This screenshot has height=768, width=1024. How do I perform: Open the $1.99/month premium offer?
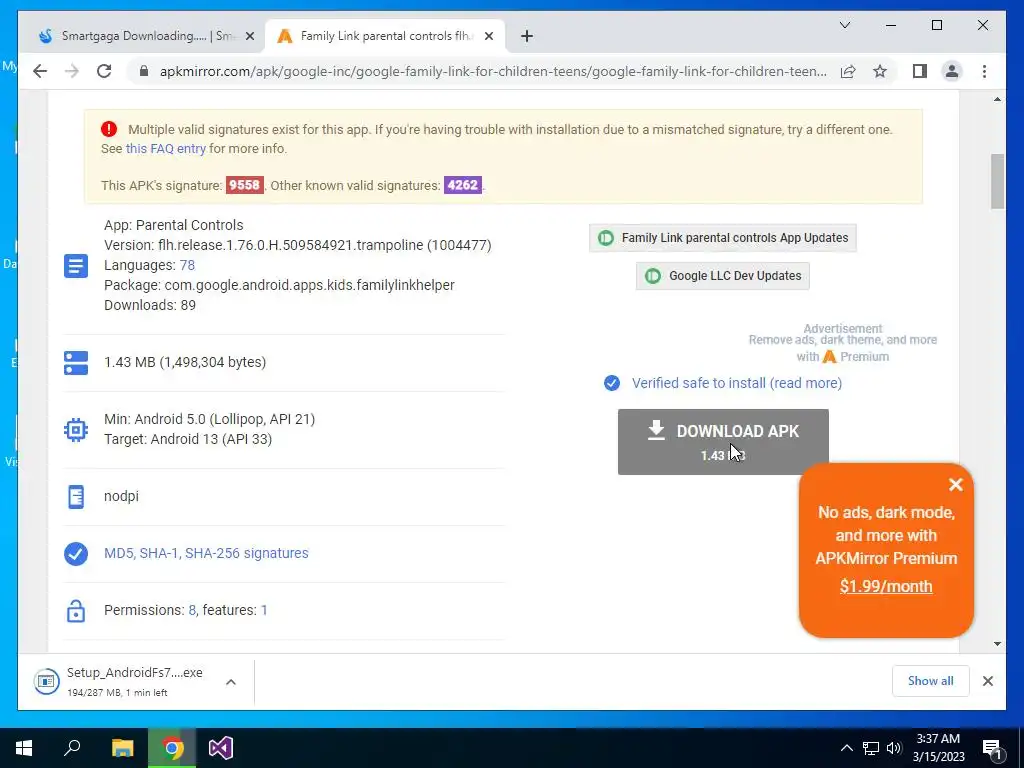coord(886,586)
